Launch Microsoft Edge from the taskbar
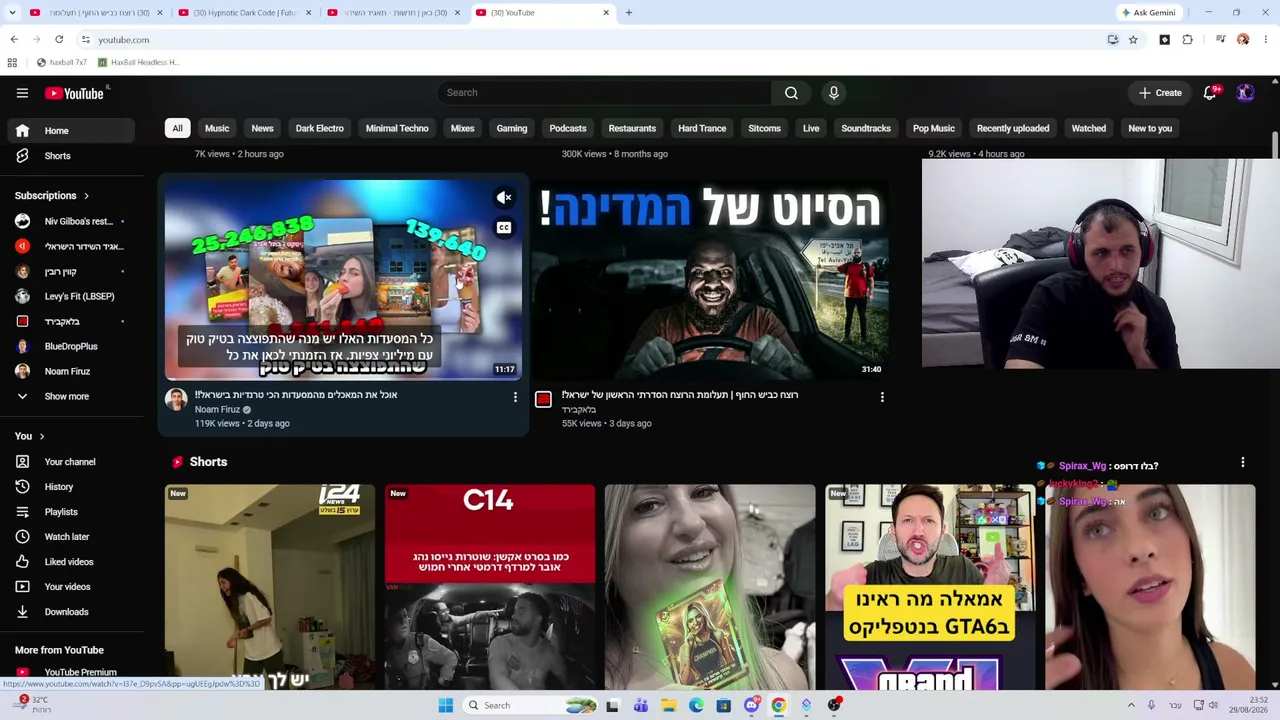This screenshot has height=720, width=1280. coord(696,705)
